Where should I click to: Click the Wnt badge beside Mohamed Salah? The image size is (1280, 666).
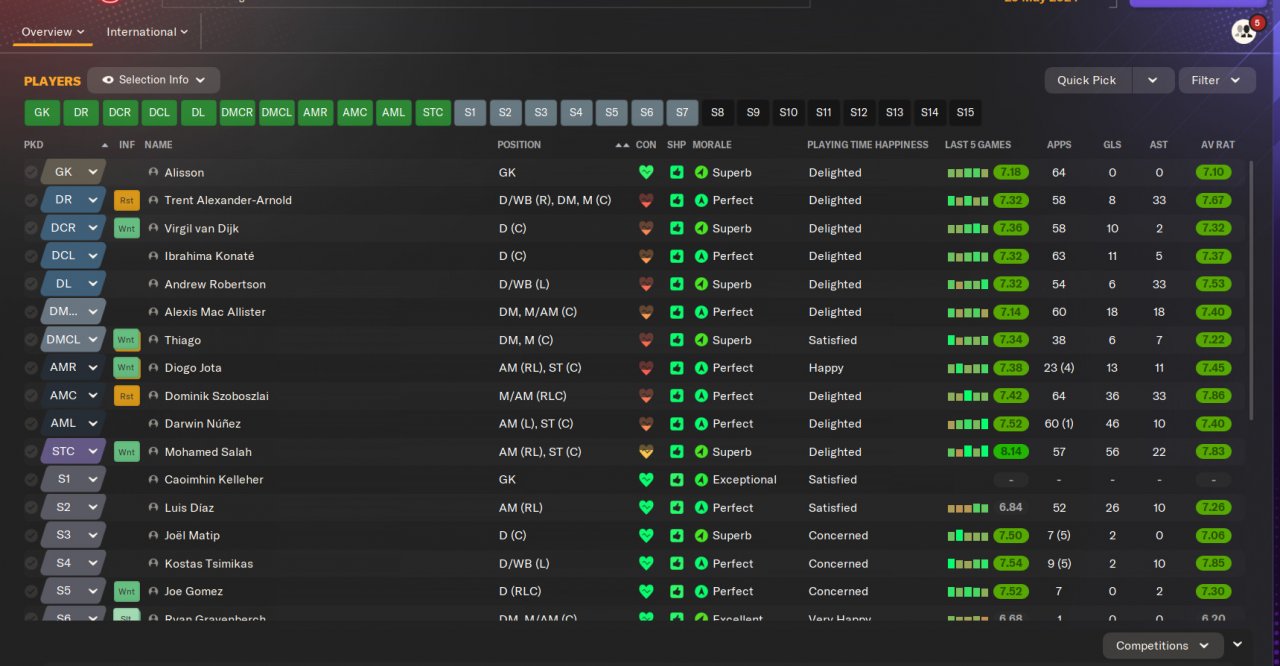point(126,452)
